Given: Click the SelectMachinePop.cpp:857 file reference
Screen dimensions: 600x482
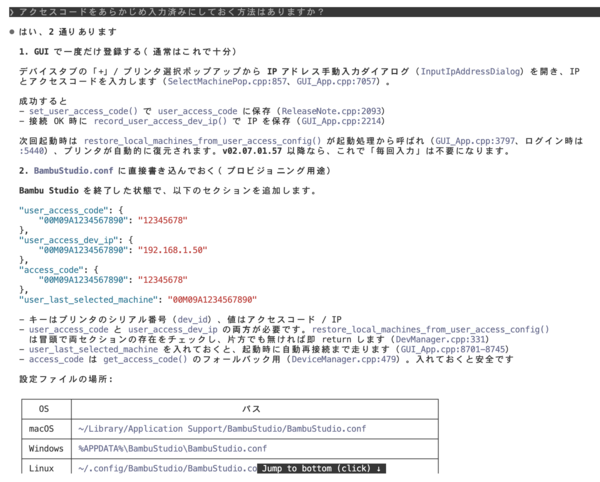Looking at the screenshot, I should (x=227, y=81).
